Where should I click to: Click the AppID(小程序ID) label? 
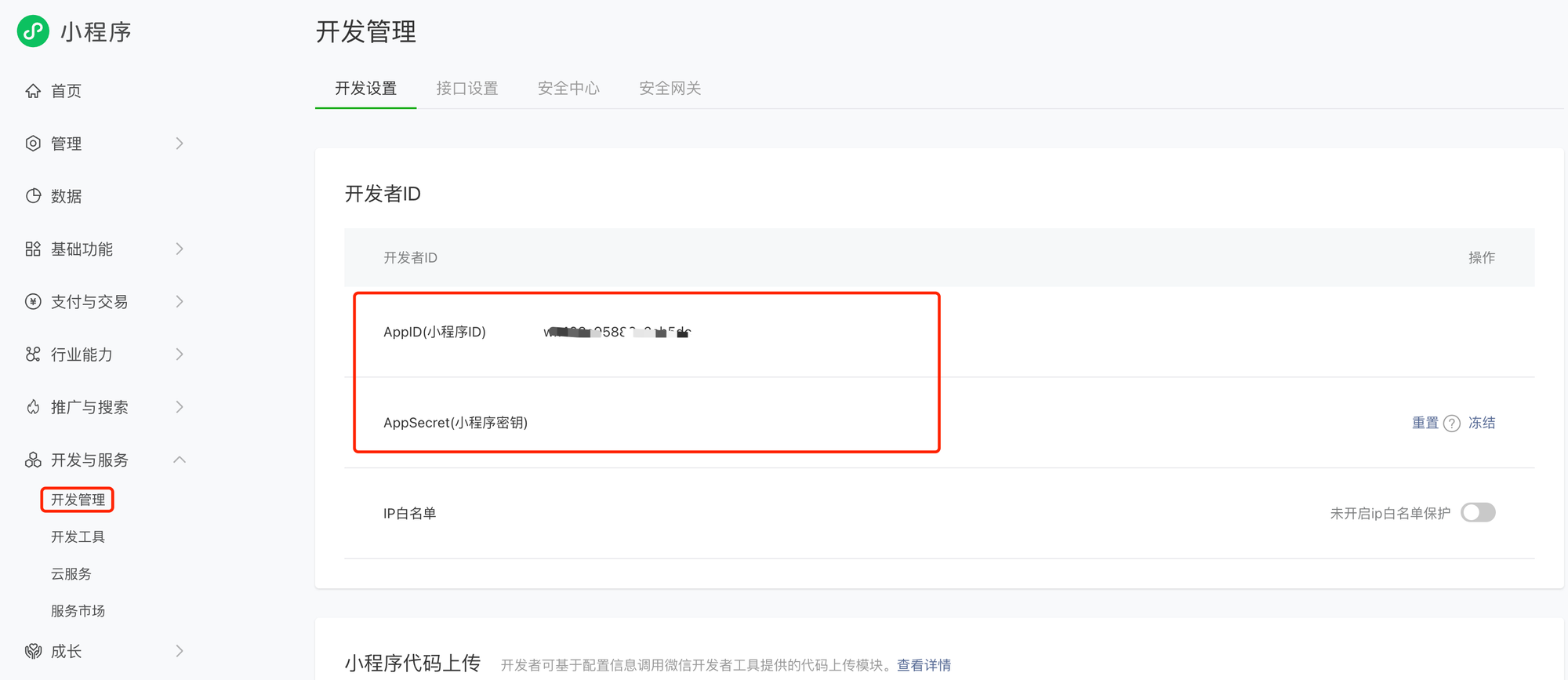coord(434,332)
